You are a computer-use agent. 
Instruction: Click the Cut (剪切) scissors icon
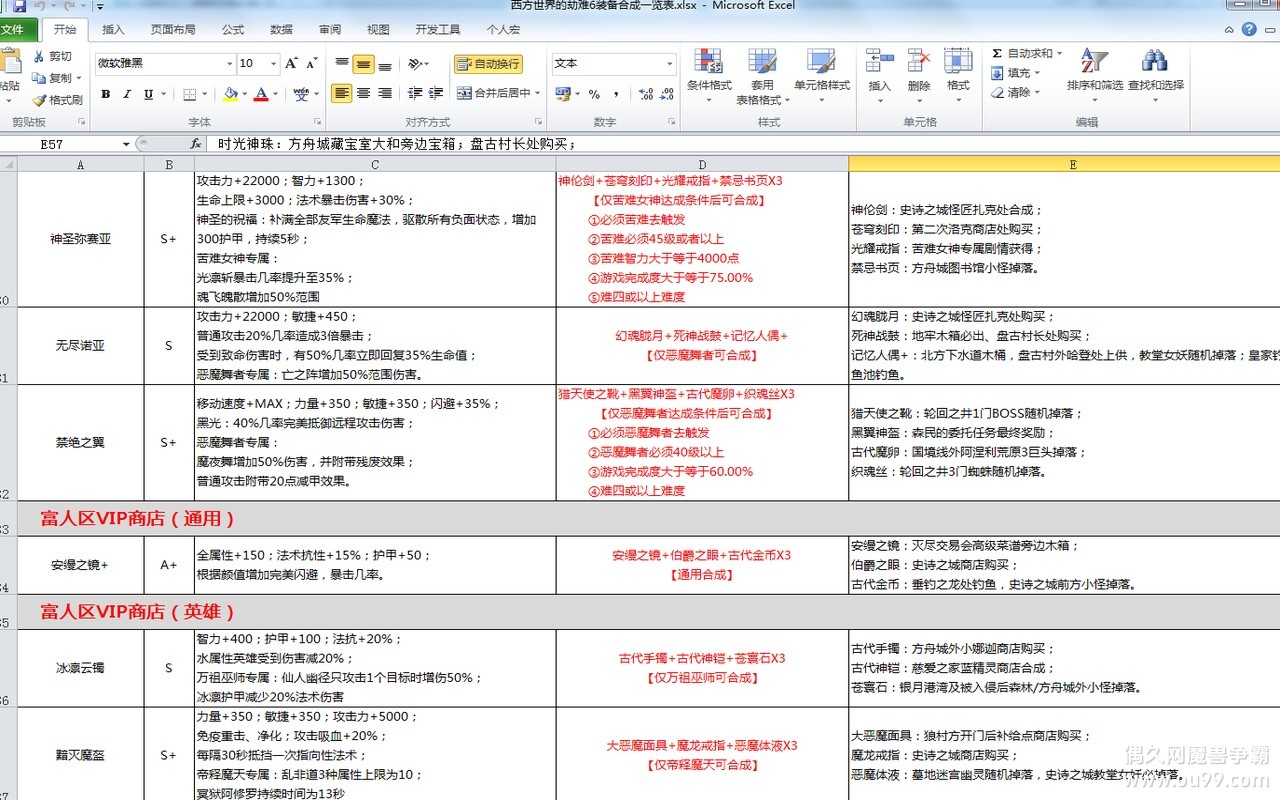(x=40, y=57)
